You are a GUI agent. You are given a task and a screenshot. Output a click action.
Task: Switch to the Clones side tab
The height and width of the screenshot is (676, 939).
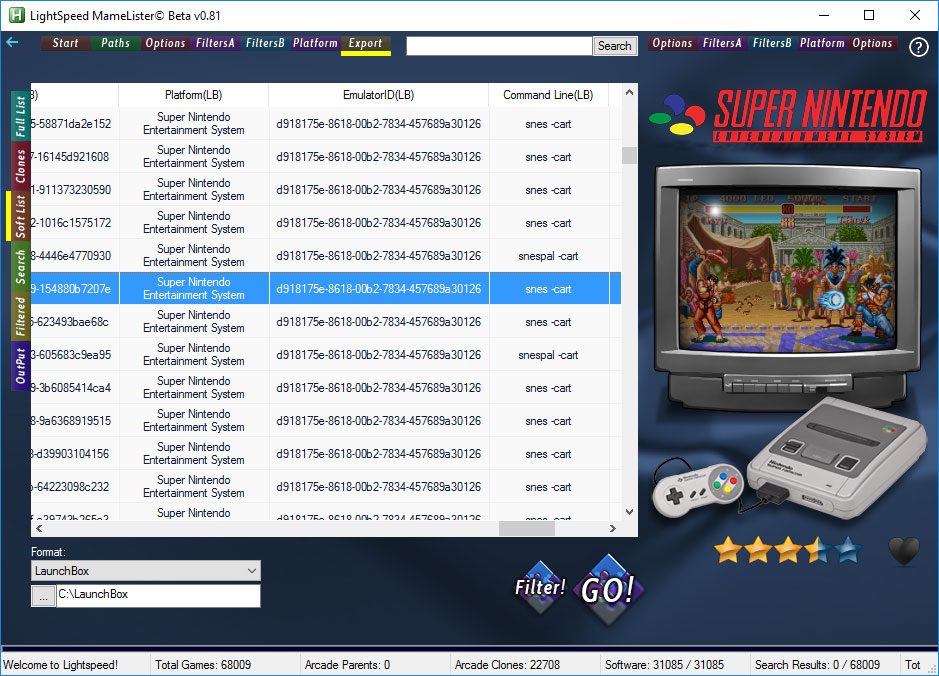coord(20,166)
